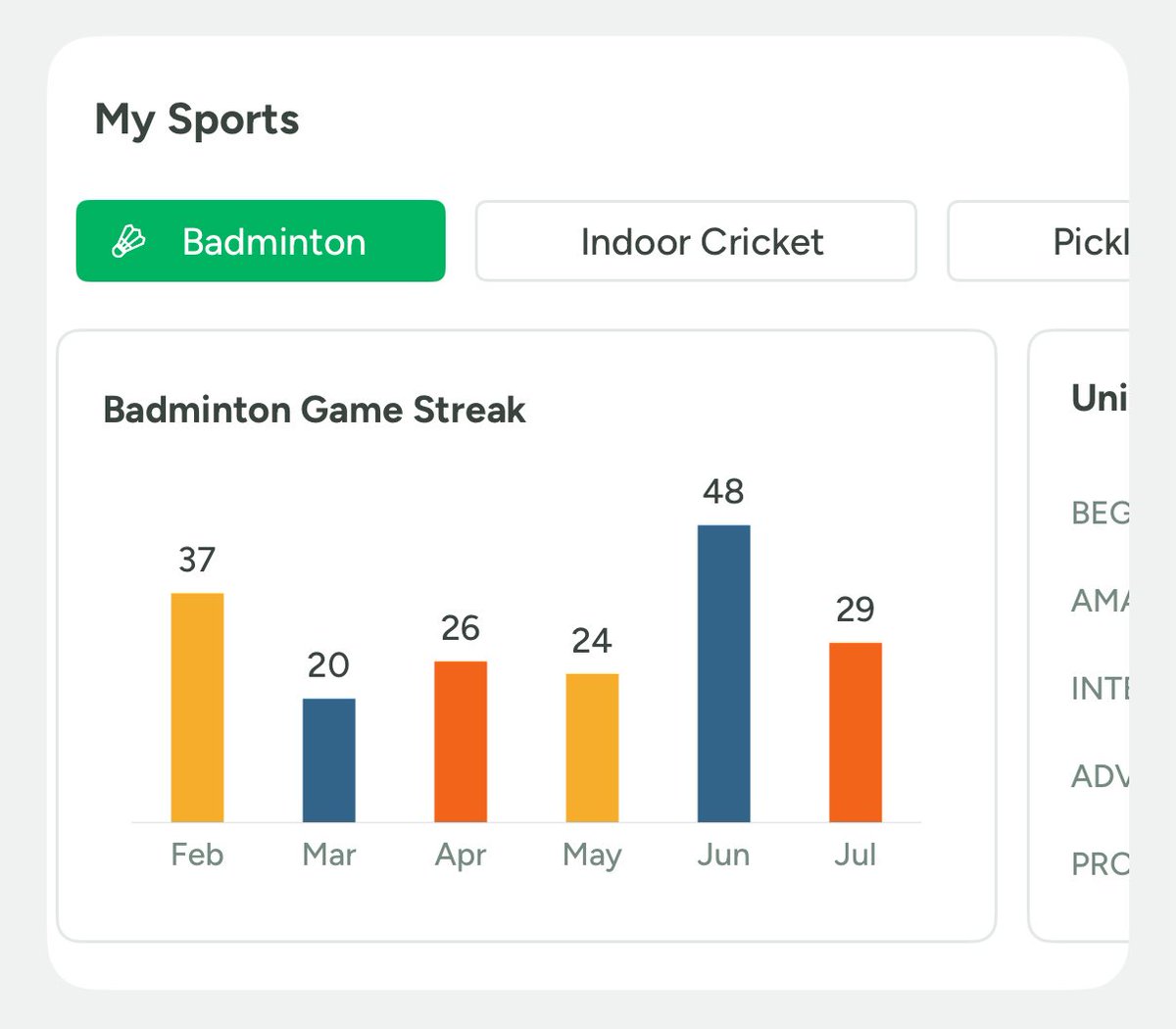Click the value 37 above Feb bar
1176x1029 pixels.
click(197, 560)
